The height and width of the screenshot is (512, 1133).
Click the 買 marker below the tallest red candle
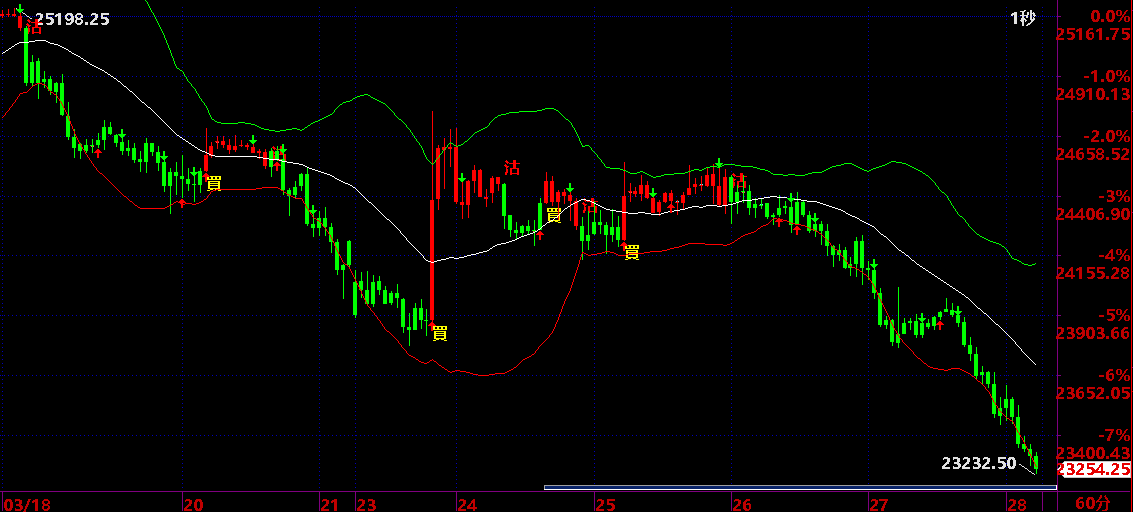click(439, 333)
